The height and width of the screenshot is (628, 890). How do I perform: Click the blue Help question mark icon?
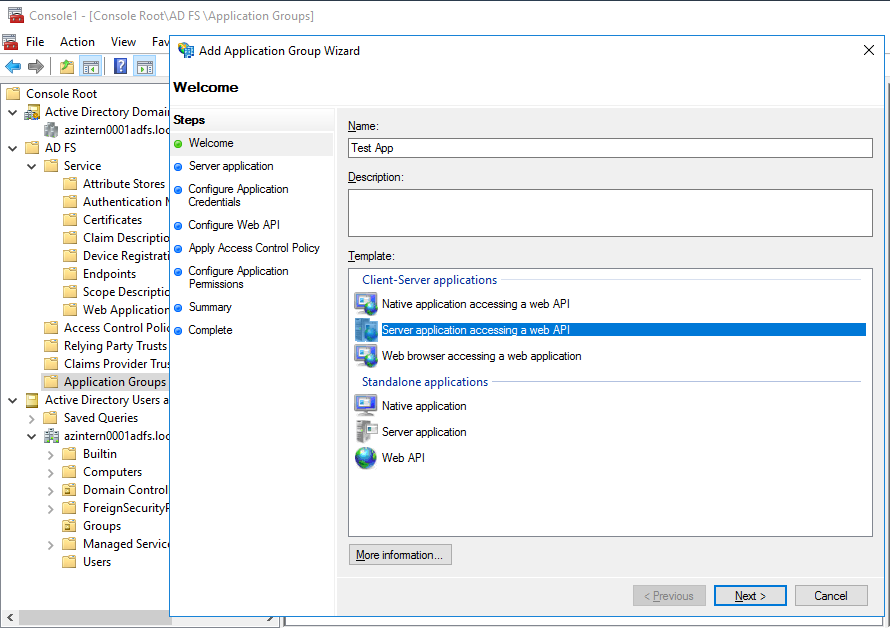tap(120, 67)
